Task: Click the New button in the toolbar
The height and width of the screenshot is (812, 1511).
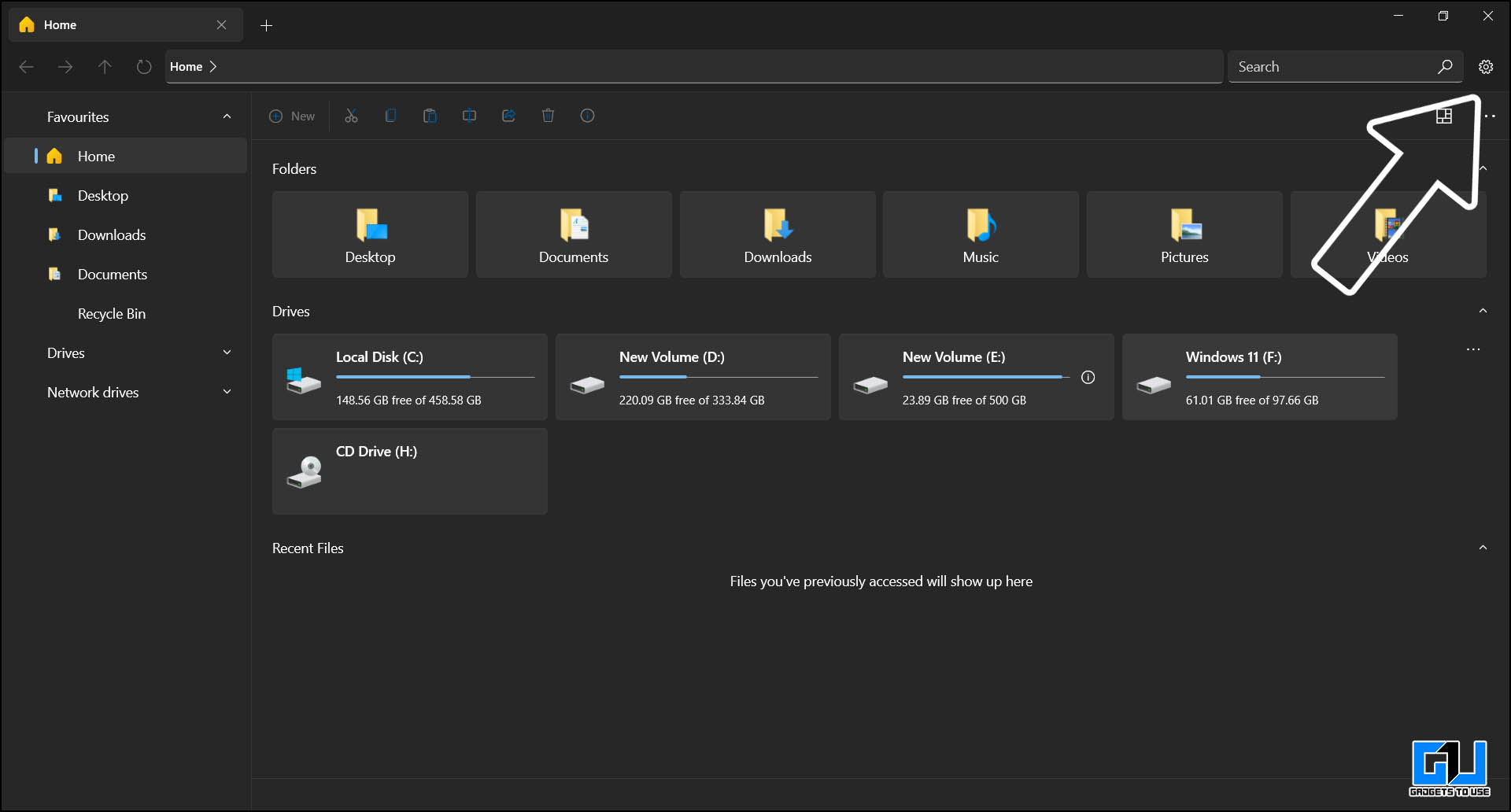Action: click(x=292, y=116)
